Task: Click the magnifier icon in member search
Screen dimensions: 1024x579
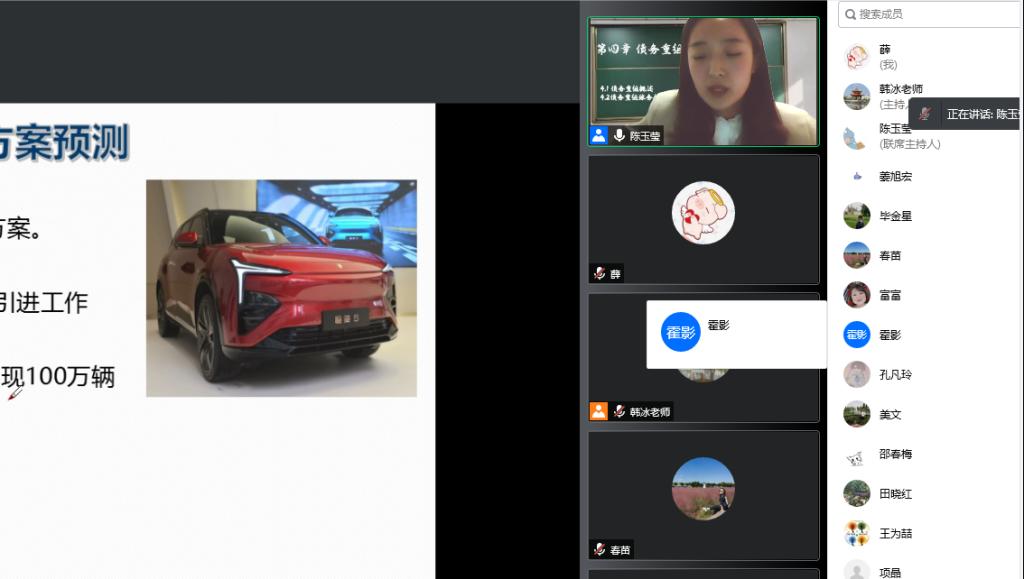Action: (850, 14)
